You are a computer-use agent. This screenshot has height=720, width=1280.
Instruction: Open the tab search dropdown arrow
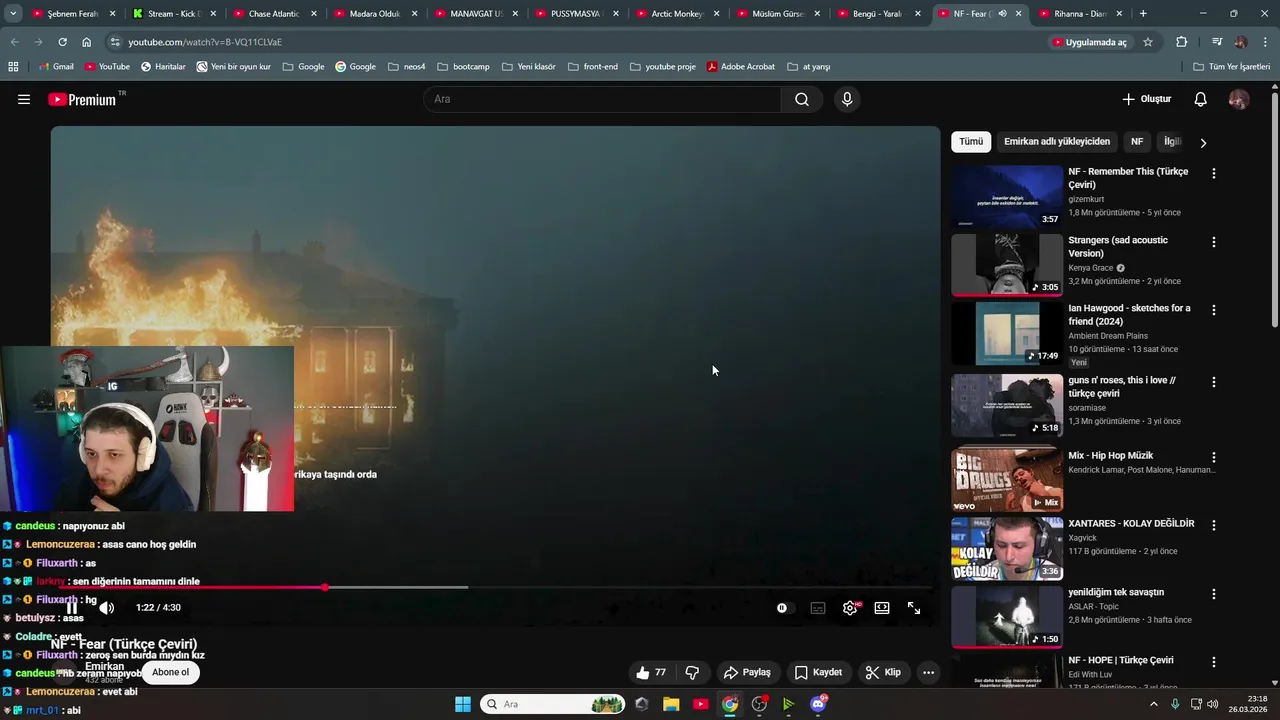(x=13, y=14)
